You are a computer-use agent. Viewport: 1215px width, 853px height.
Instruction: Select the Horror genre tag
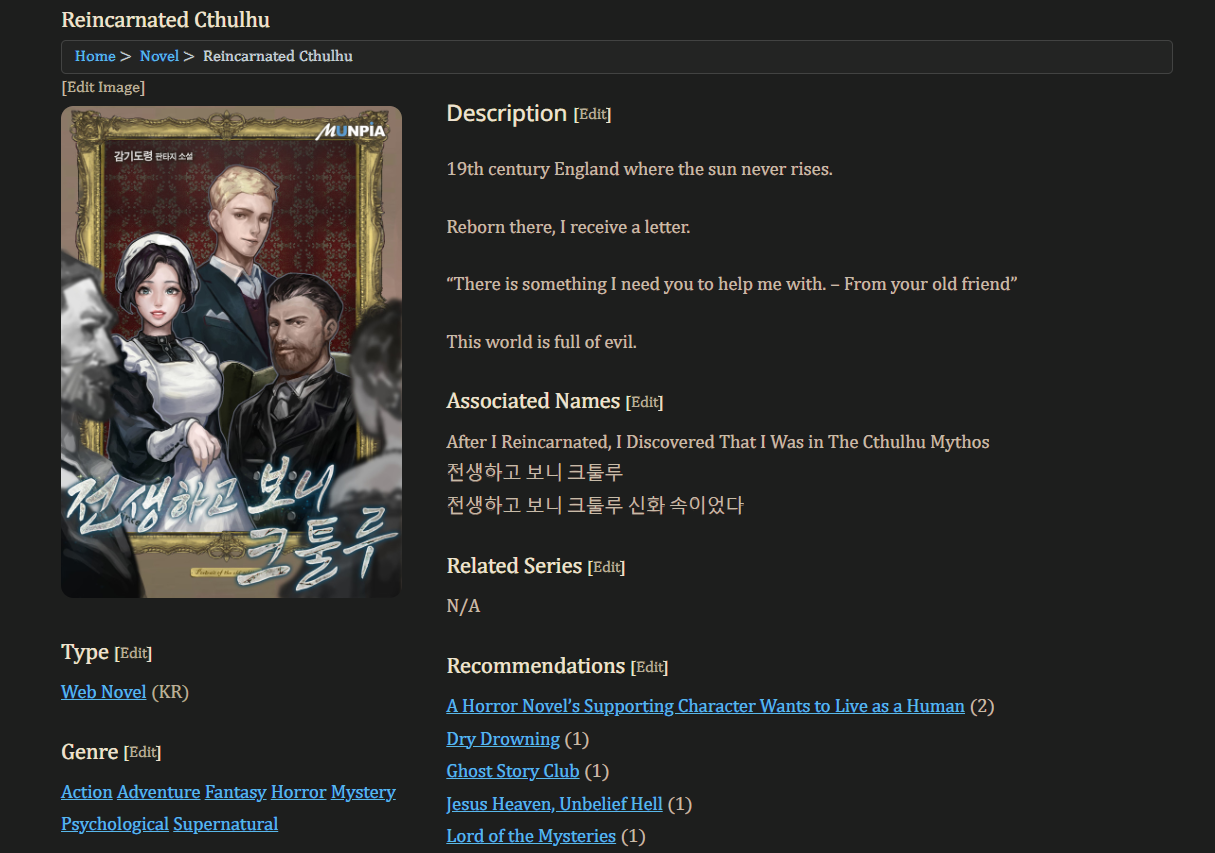pos(299,792)
